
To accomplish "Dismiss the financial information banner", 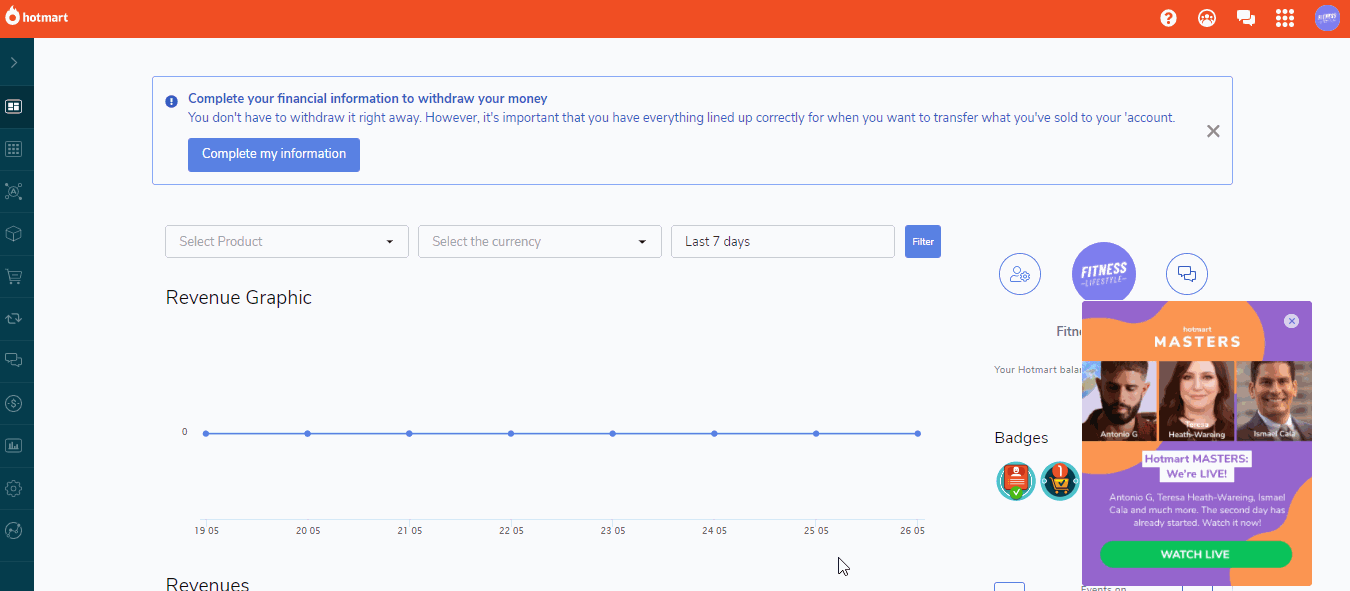I will point(1213,131).
